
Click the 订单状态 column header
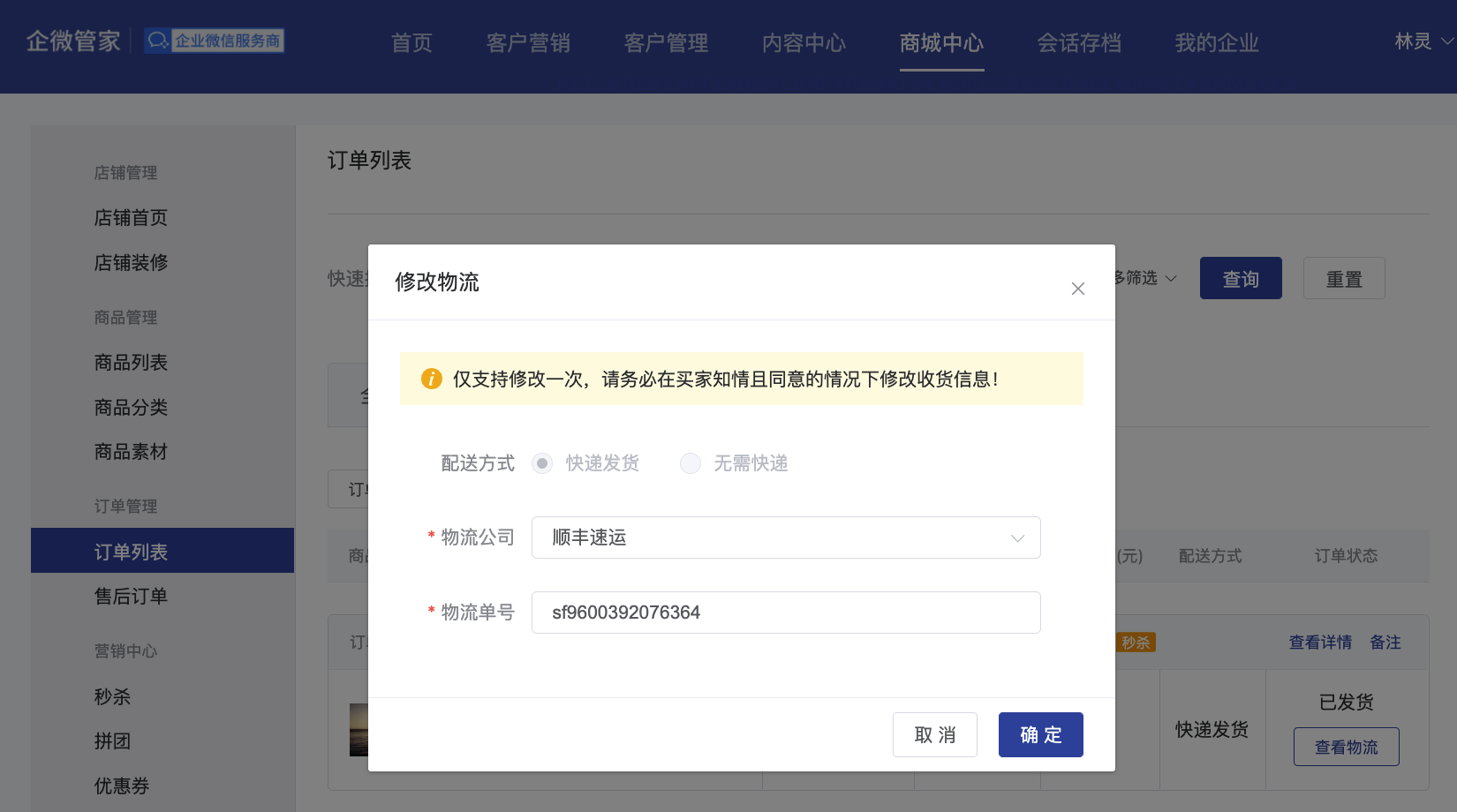click(x=1346, y=555)
